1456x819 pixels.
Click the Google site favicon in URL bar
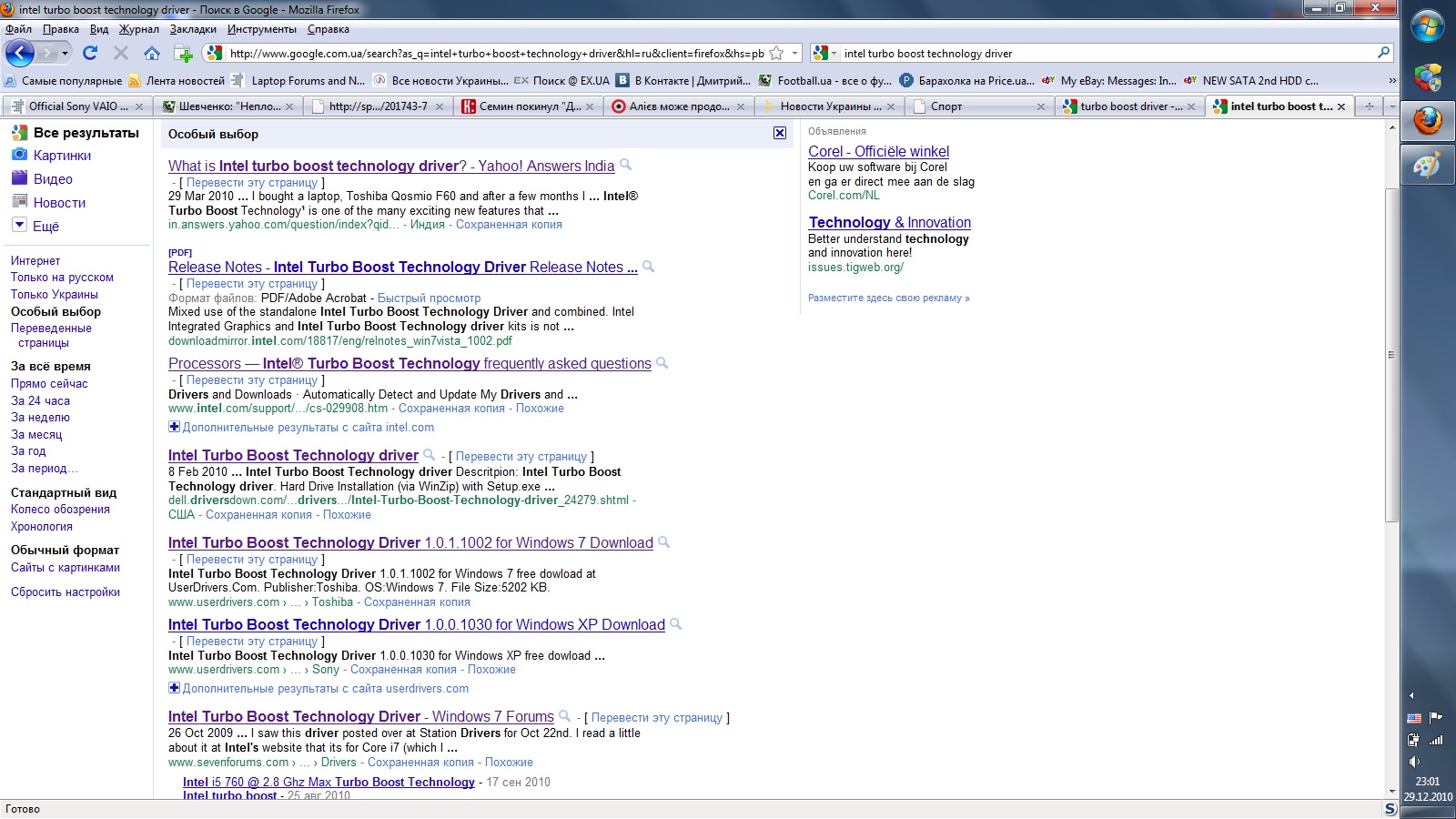click(x=215, y=53)
